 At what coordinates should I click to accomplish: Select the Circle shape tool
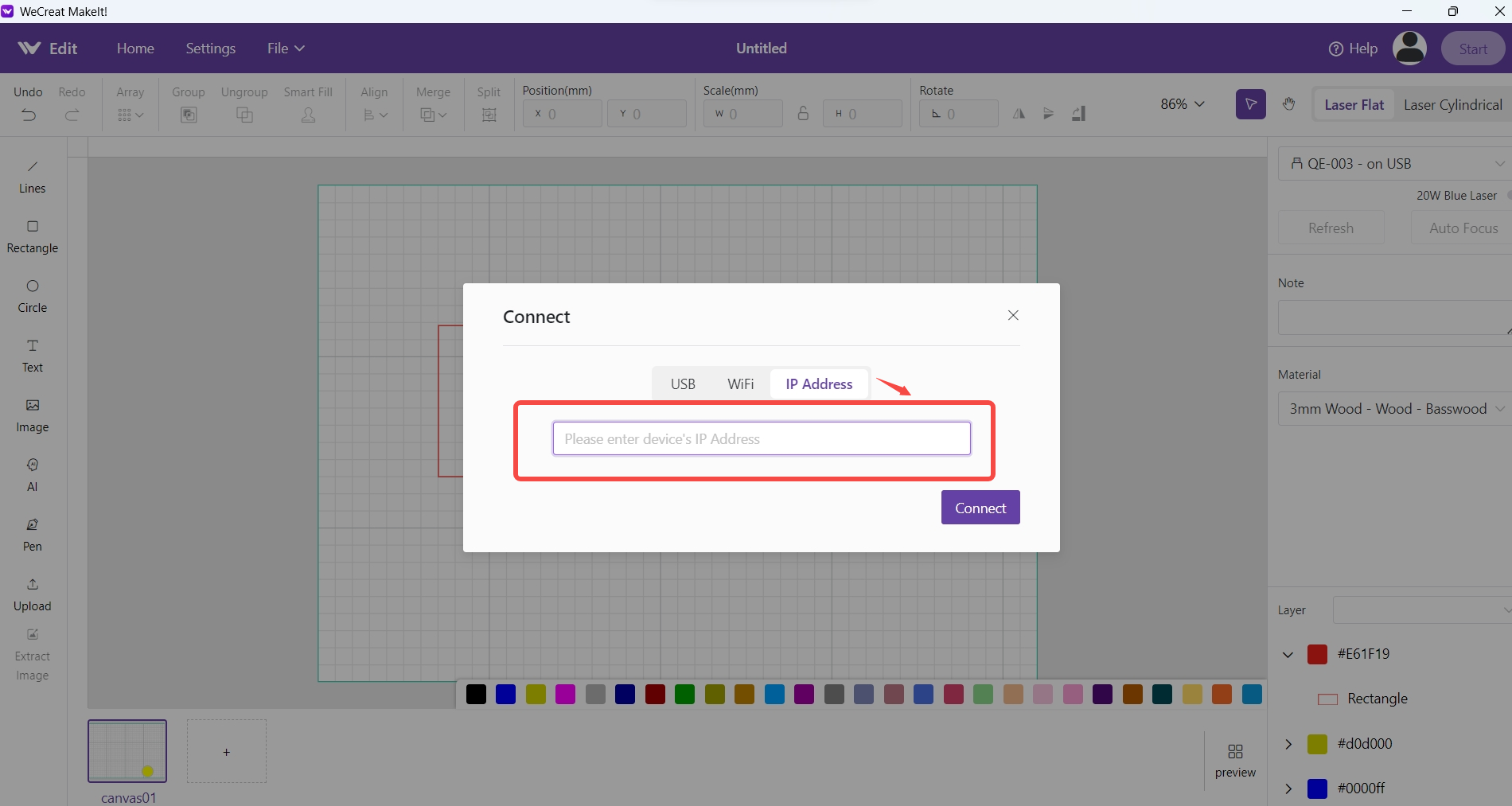click(x=33, y=296)
